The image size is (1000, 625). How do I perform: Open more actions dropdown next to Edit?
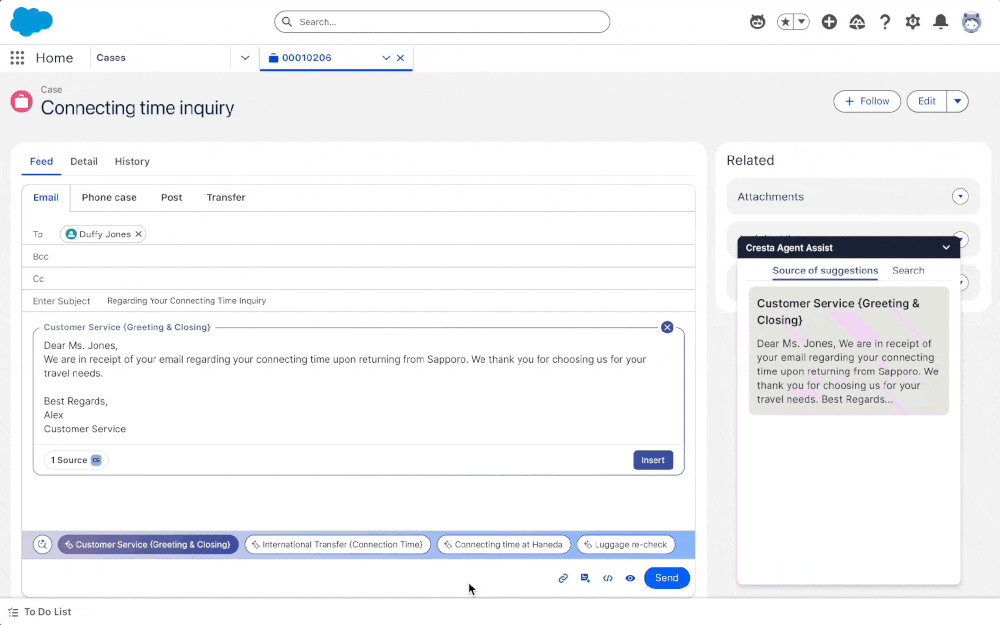(x=957, y=101)
